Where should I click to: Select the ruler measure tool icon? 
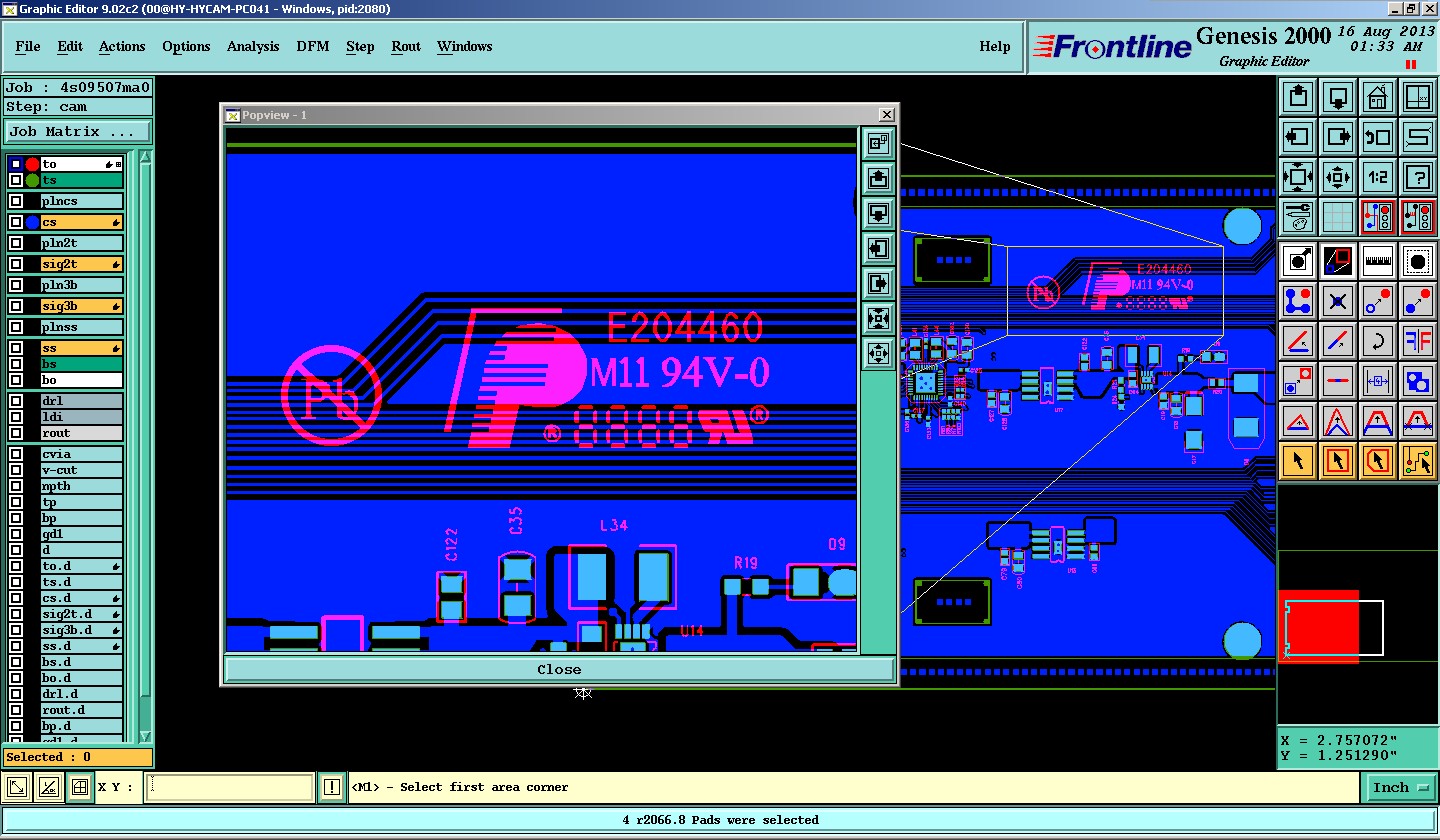(x=1378, y=261)
